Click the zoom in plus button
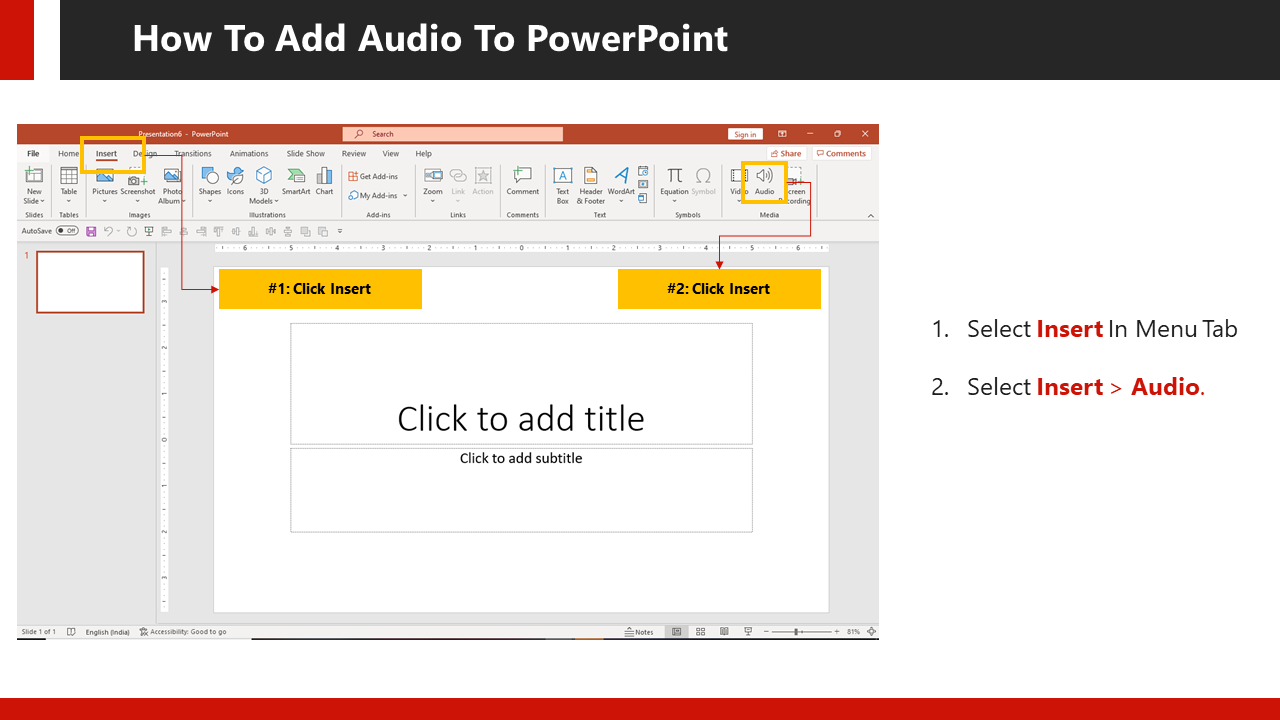This screenshot has width=1280, height=720. [x=837, y=632]
